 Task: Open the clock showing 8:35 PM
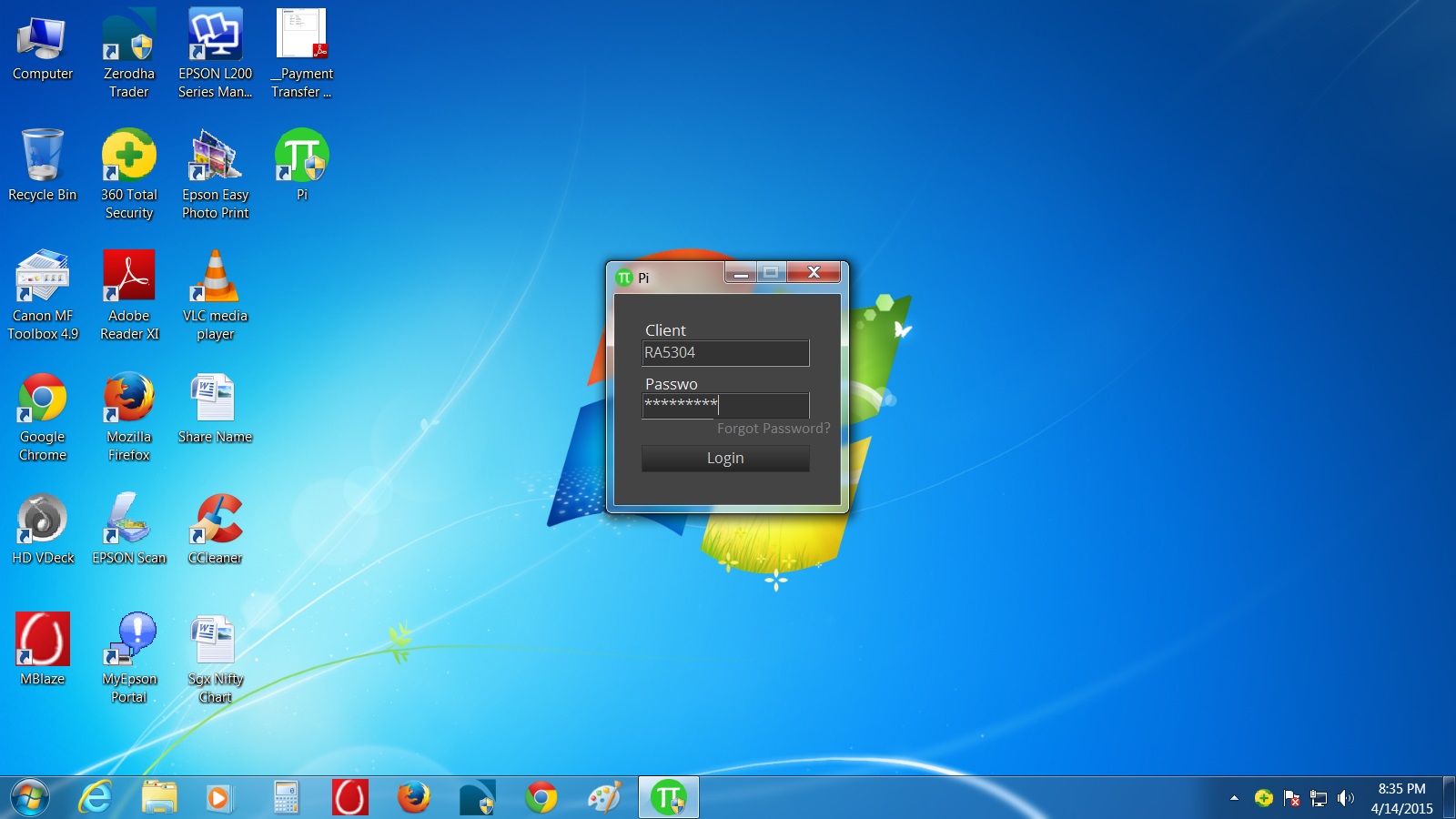click(x=1401, y=798)
